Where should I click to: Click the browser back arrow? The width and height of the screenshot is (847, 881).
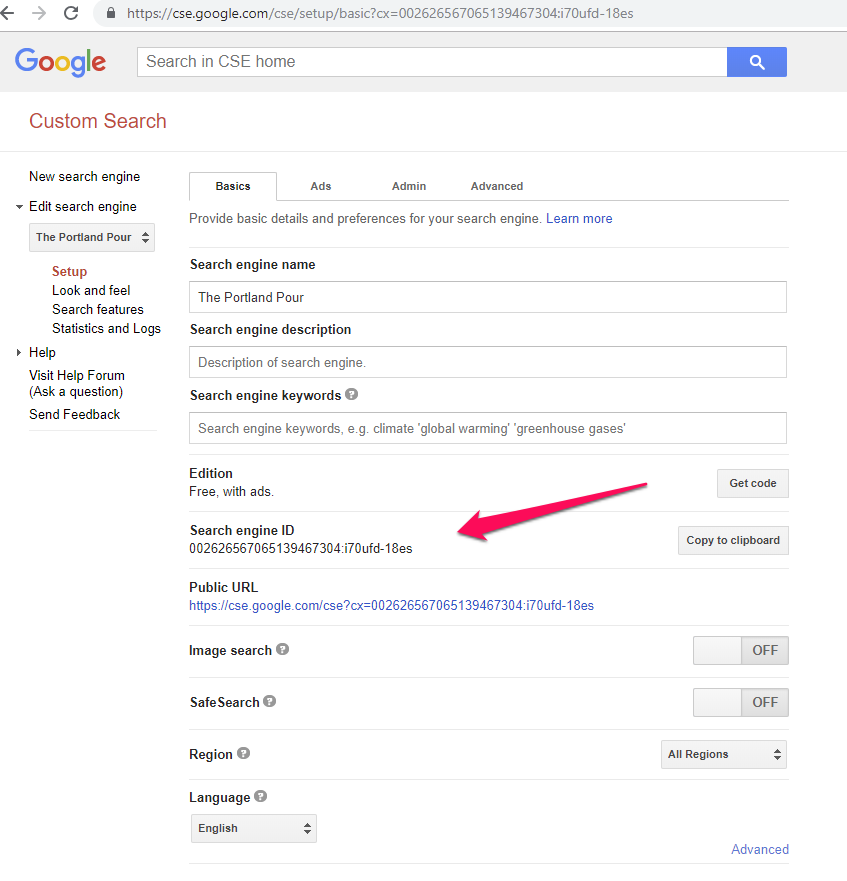click(x=7, y=13)
